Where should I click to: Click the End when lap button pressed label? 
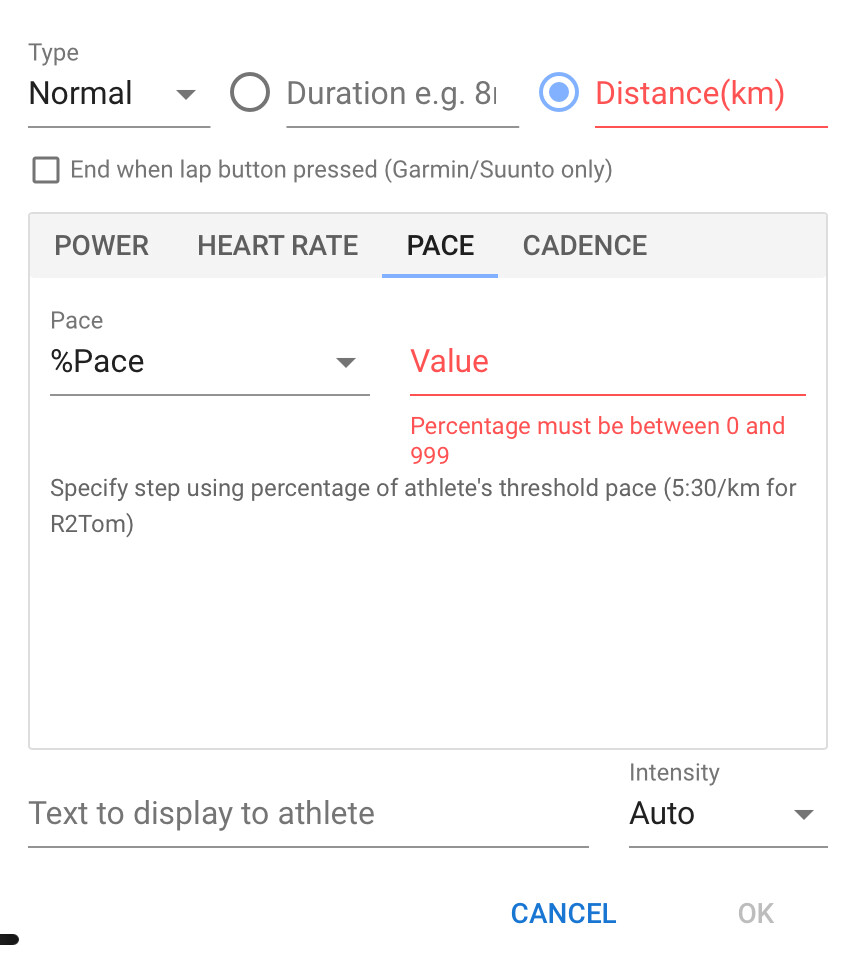[342, 170]
